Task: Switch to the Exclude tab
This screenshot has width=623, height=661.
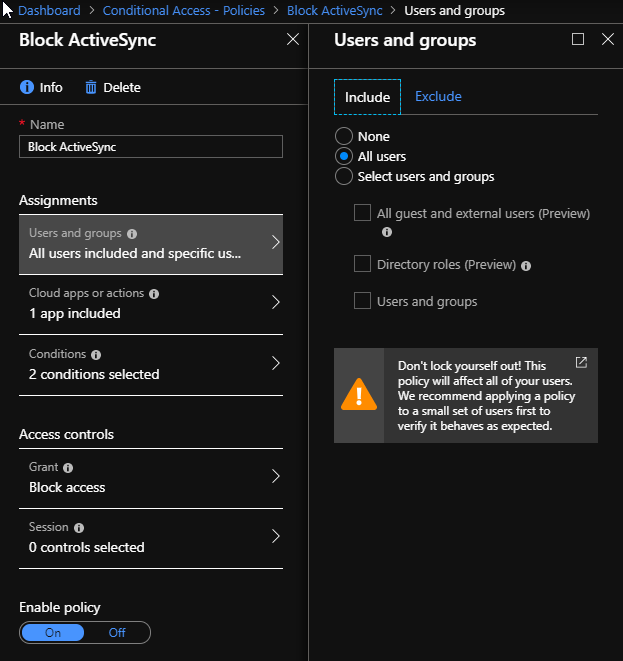Action: [x=438, y=97]
